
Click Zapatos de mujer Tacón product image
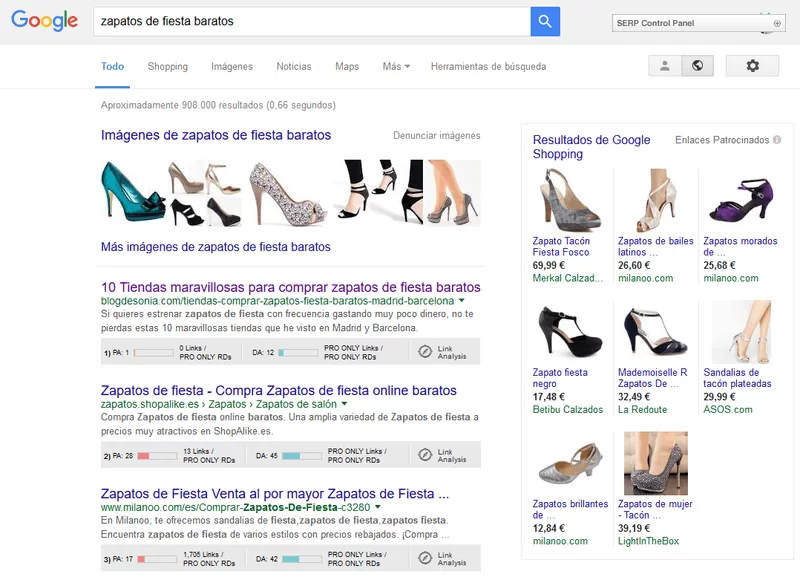[656, 464]
